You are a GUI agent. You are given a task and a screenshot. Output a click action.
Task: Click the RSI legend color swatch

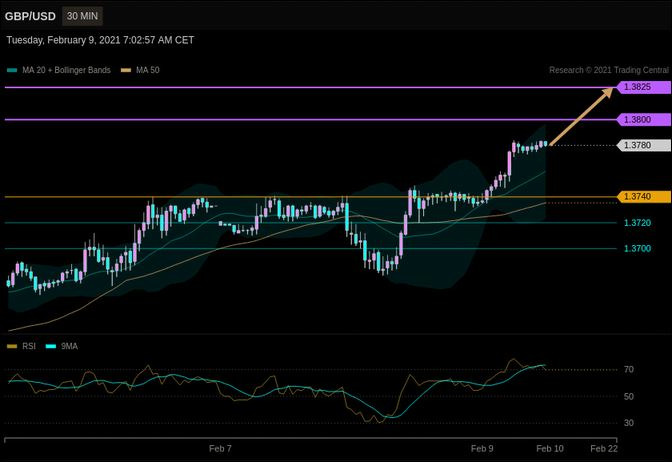(x=12, y=347)
